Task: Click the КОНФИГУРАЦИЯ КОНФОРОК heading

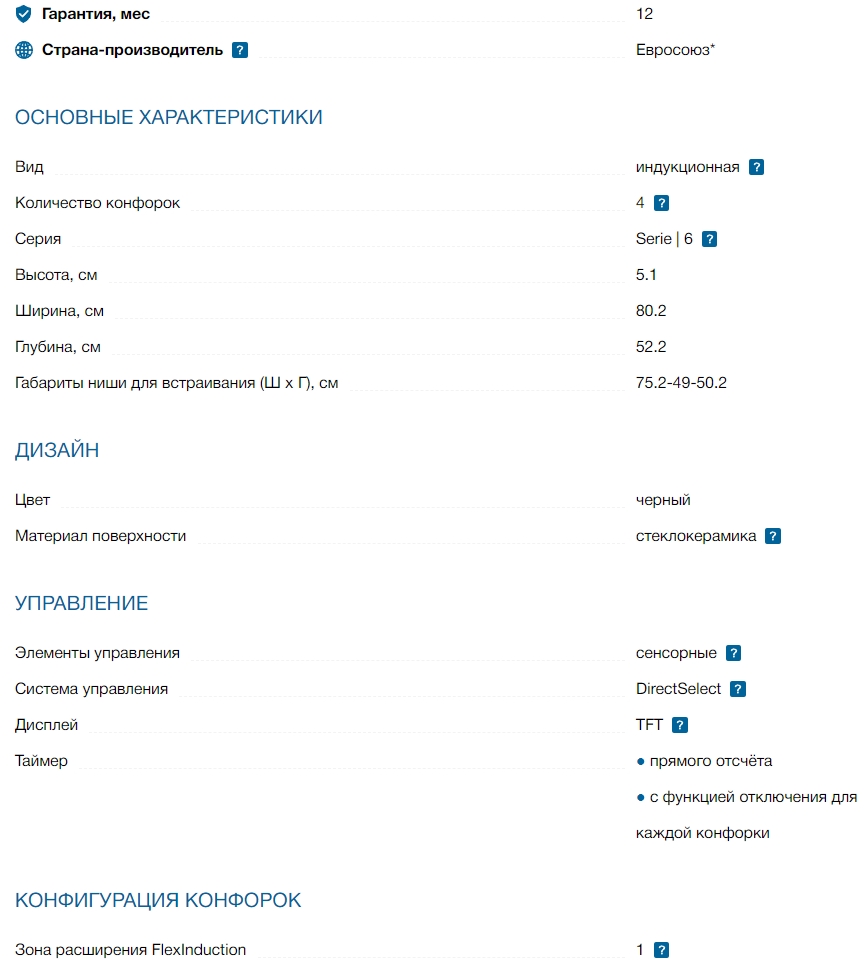Action: point(158,901)
